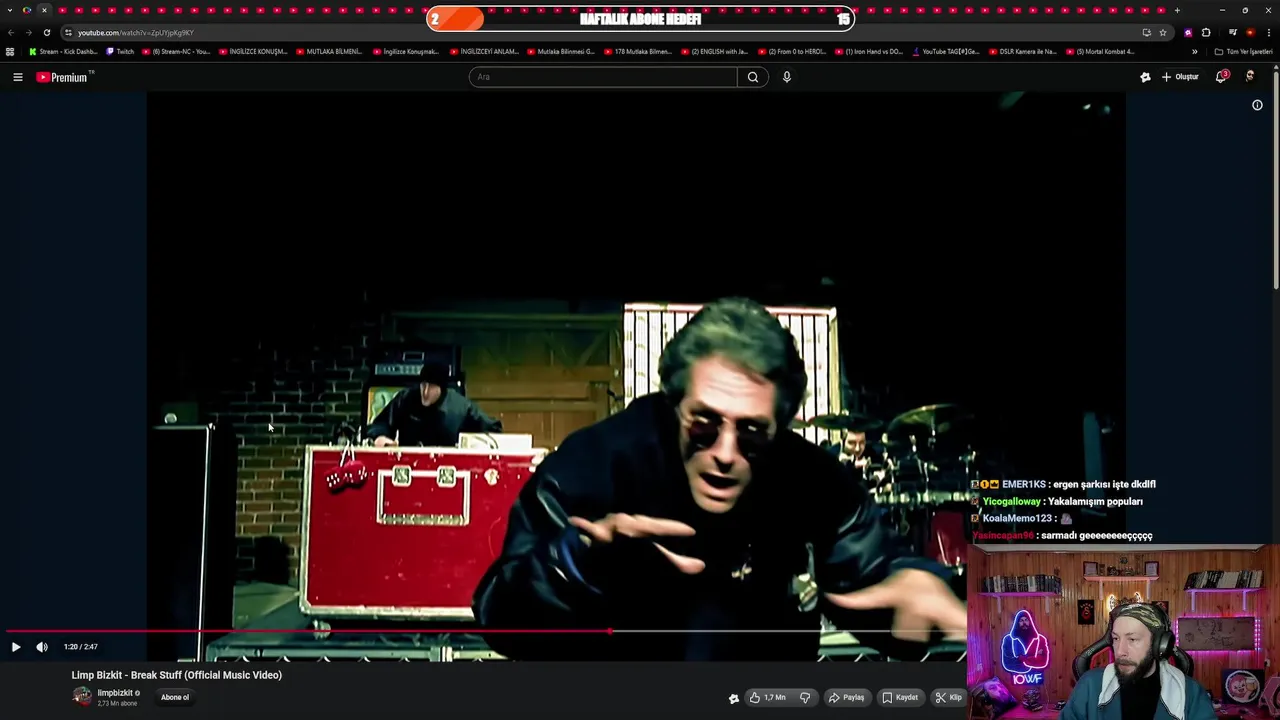Open the Stream - Kick Dashboard bookmark

click(x=63, y=52)
